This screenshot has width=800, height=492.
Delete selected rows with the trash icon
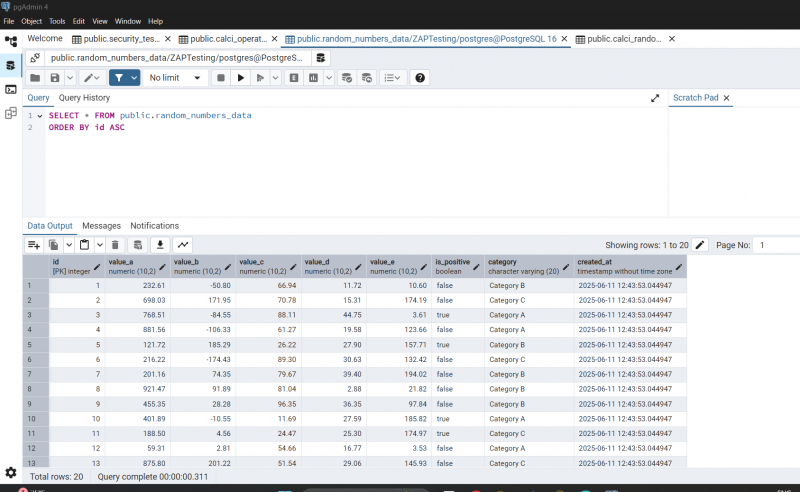pos(114,244)
